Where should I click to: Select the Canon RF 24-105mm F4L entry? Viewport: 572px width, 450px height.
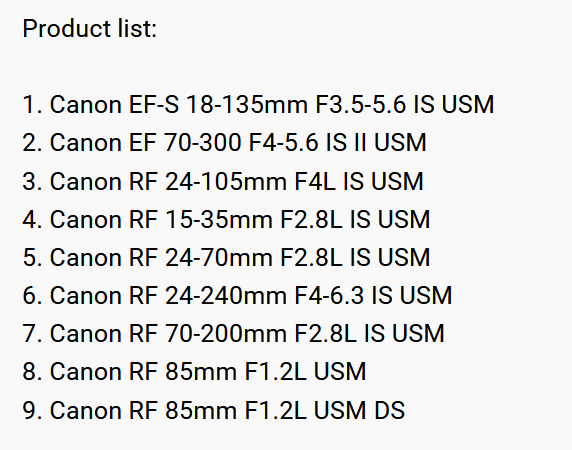[223, 181]
